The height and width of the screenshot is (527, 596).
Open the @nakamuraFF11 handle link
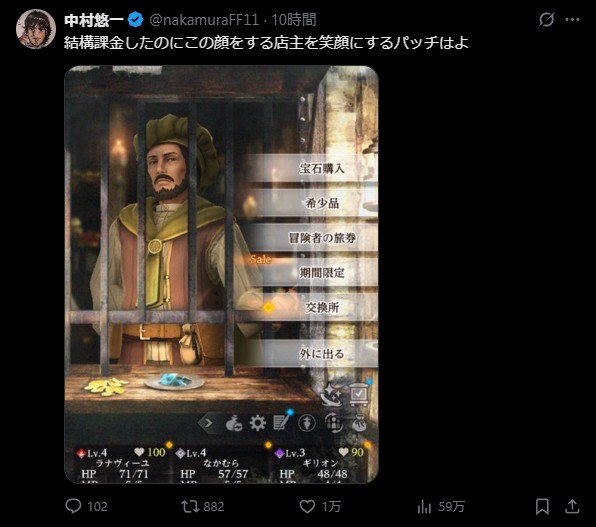click(x=204, y=20)
